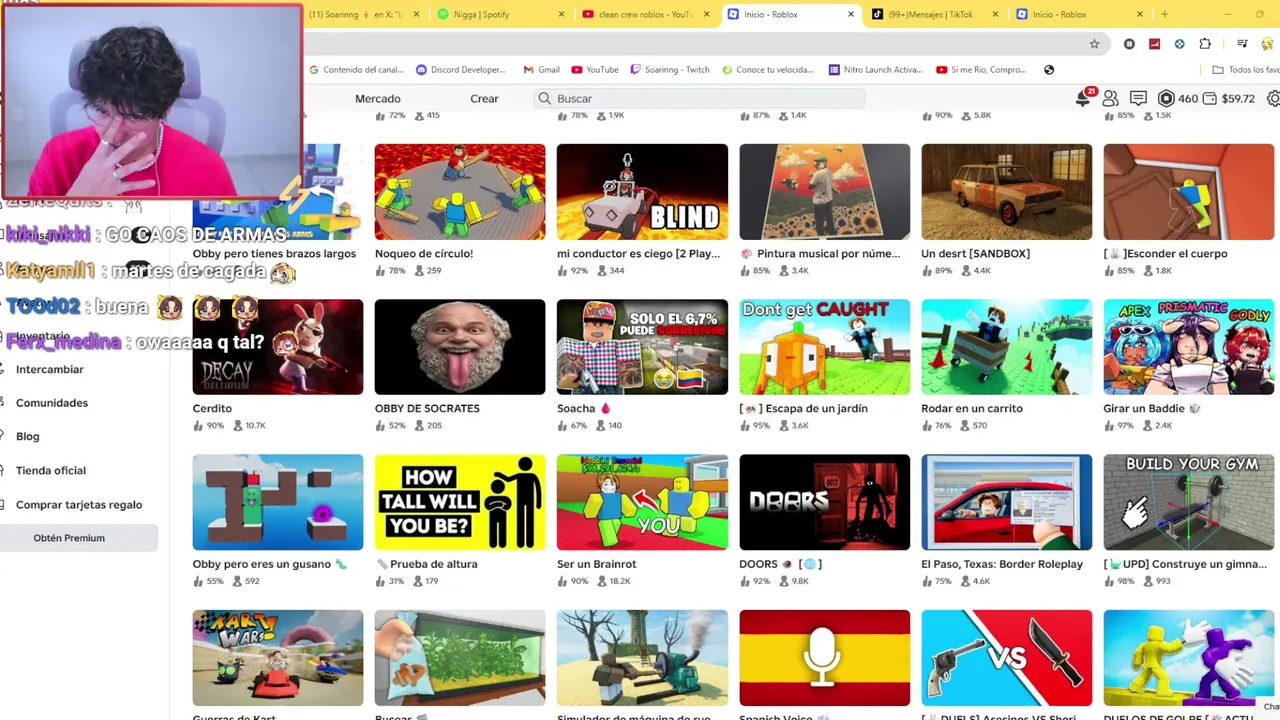The height and width of the screenshot is (720, 1280).
Task: Switch to the last Inicio - Roblox tab
Action: click(x=1078, y=14)
